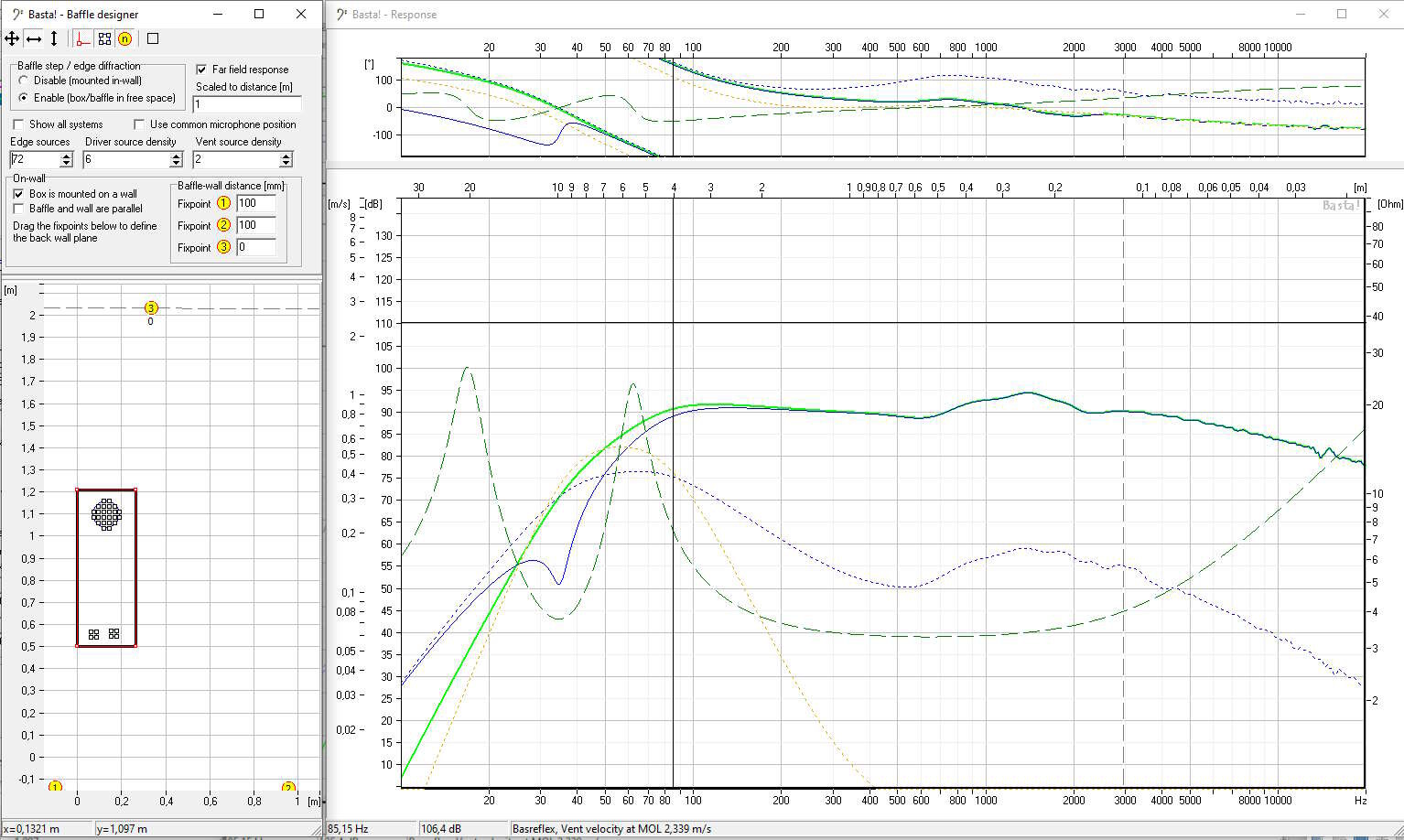Click driver cluster on the baffle
The width and height of the screenshot is (1404, 840).
pyautogui.click(x=107, y=514)
